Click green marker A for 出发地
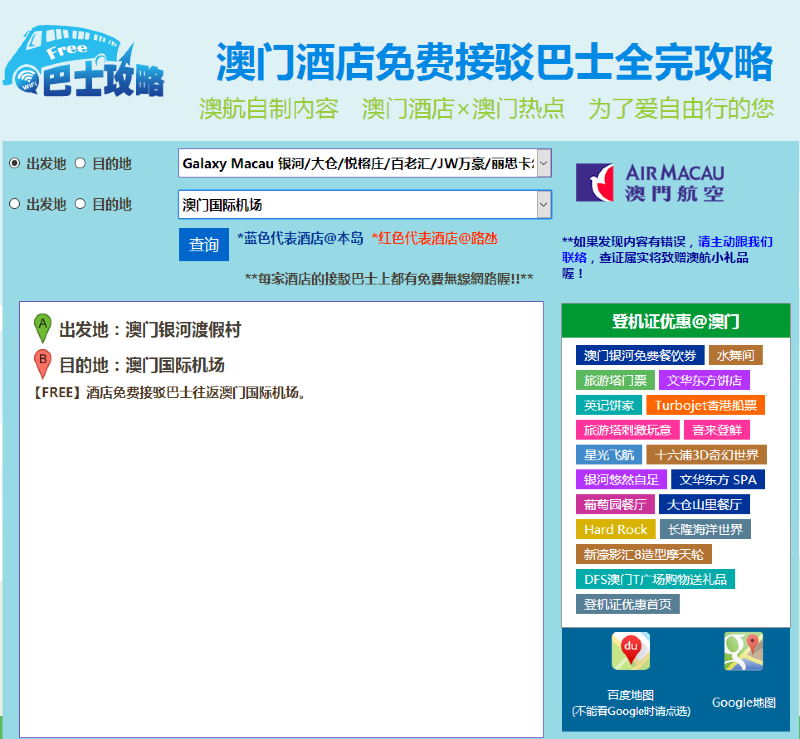 [x=42, y=328]
